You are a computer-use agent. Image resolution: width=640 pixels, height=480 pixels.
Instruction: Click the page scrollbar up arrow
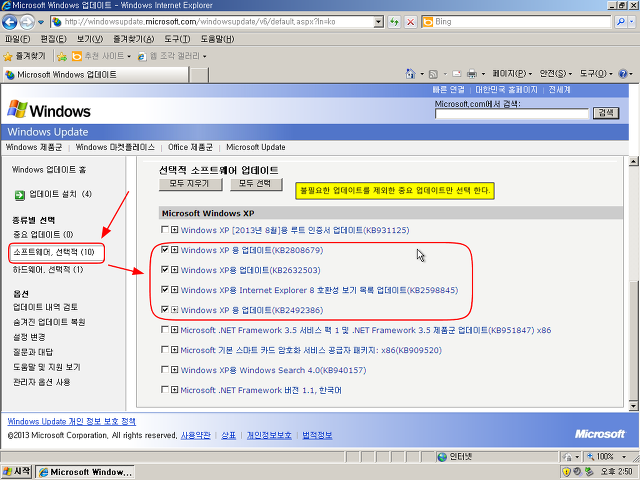pos(633,161)
